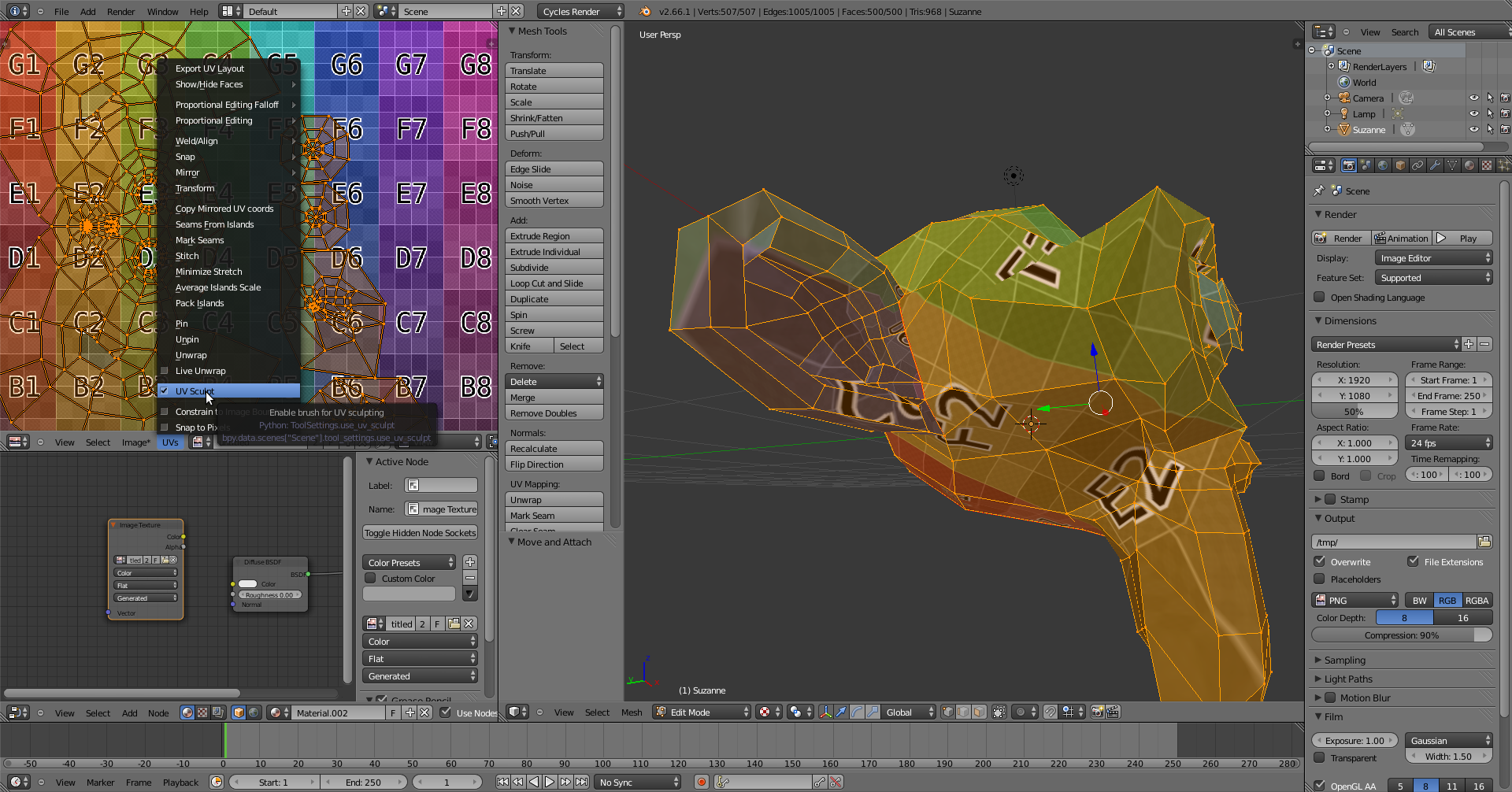Toggle the File Extensions checkbox
Image resolution: width=1512 pixels, height=792 pixels.
(1413, 561)
